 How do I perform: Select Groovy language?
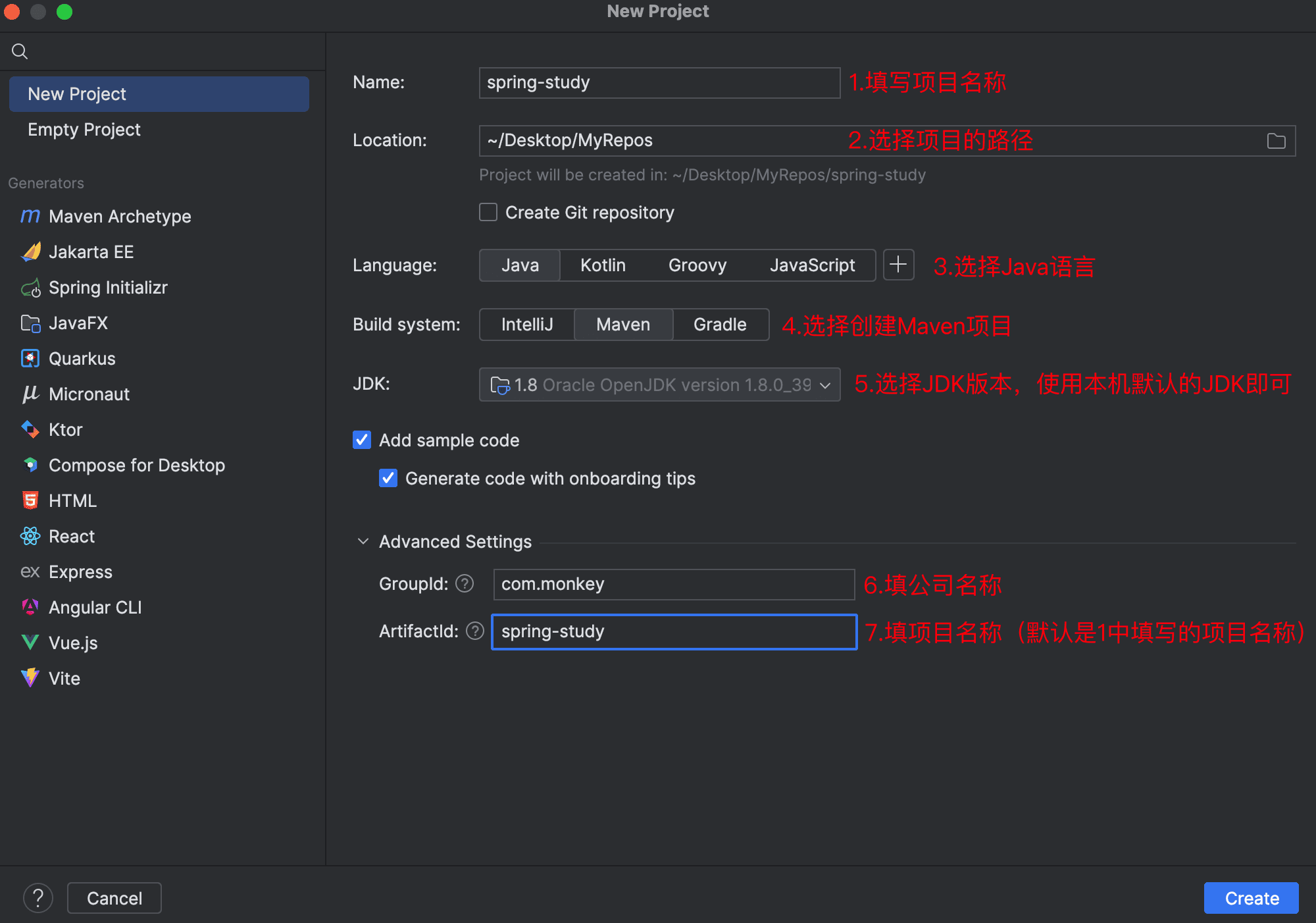tap(697, 265)
